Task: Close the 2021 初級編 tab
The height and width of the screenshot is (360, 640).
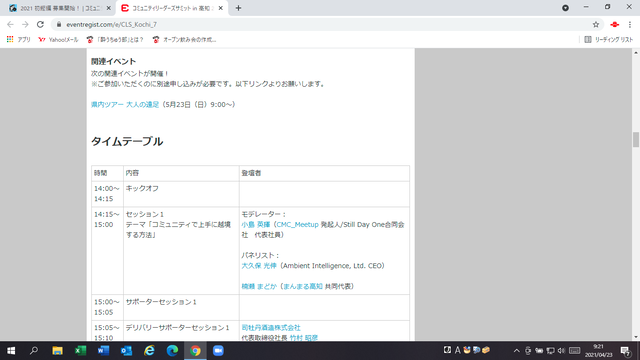Action: point(109,8)
